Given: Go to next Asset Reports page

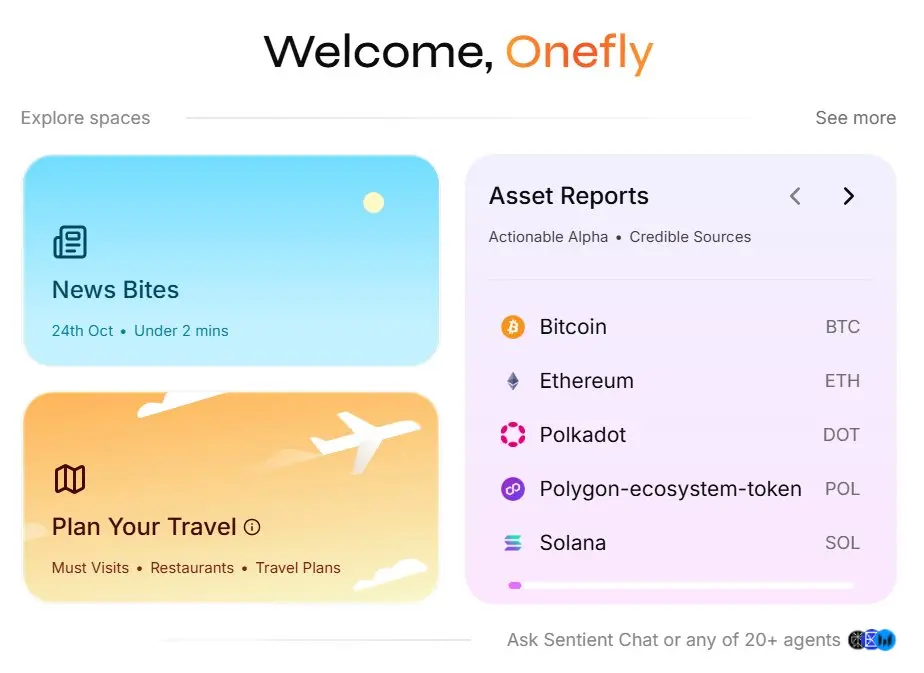Looking at the screenshot, I should 848,196.
